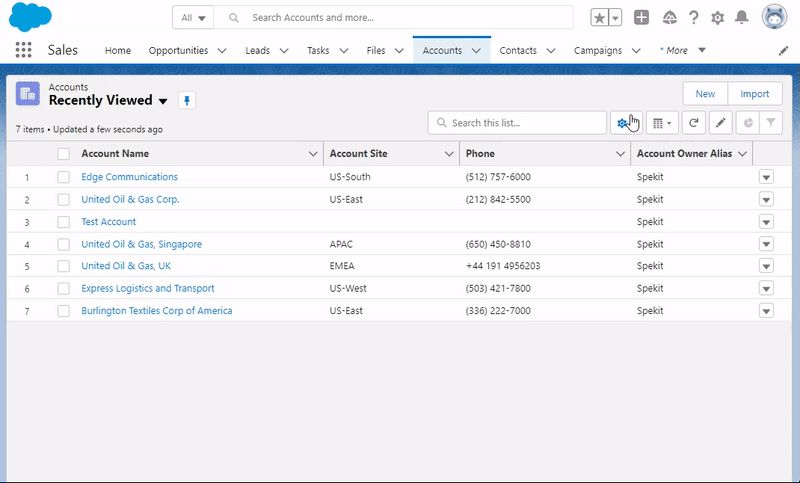Switch to the Tasks tab
This screenshot has height=483, width=800.
(318, 50)
